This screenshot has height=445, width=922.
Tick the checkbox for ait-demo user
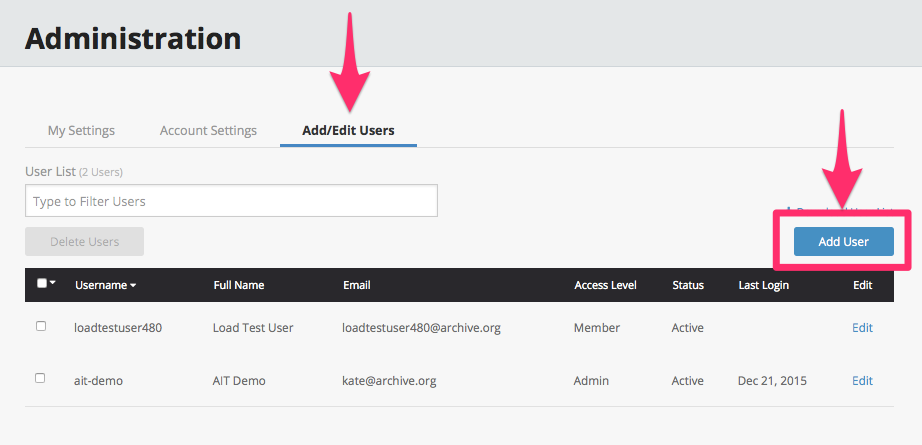[41, 379]
